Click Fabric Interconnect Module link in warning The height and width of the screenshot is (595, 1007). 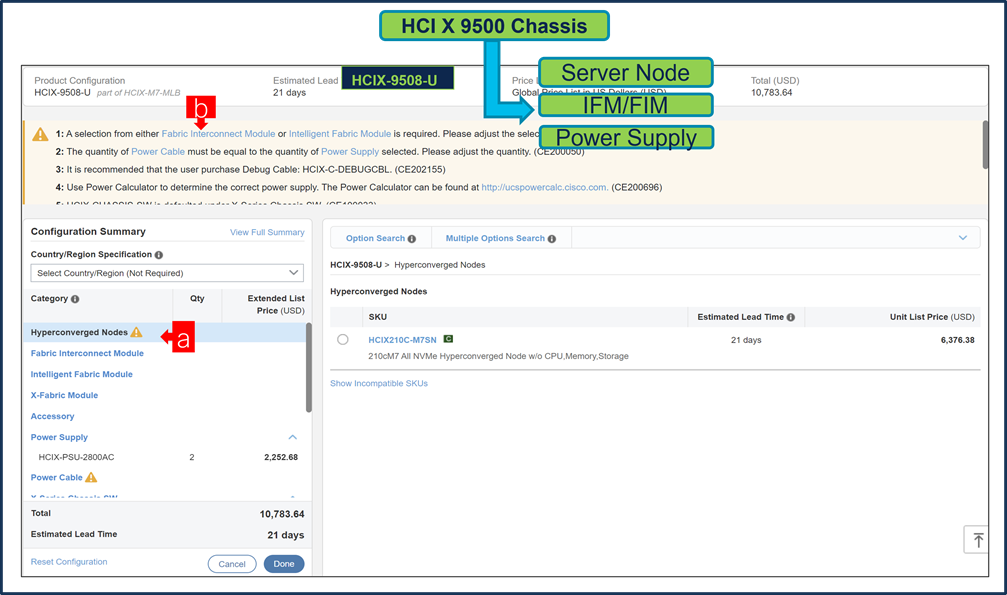218,134
